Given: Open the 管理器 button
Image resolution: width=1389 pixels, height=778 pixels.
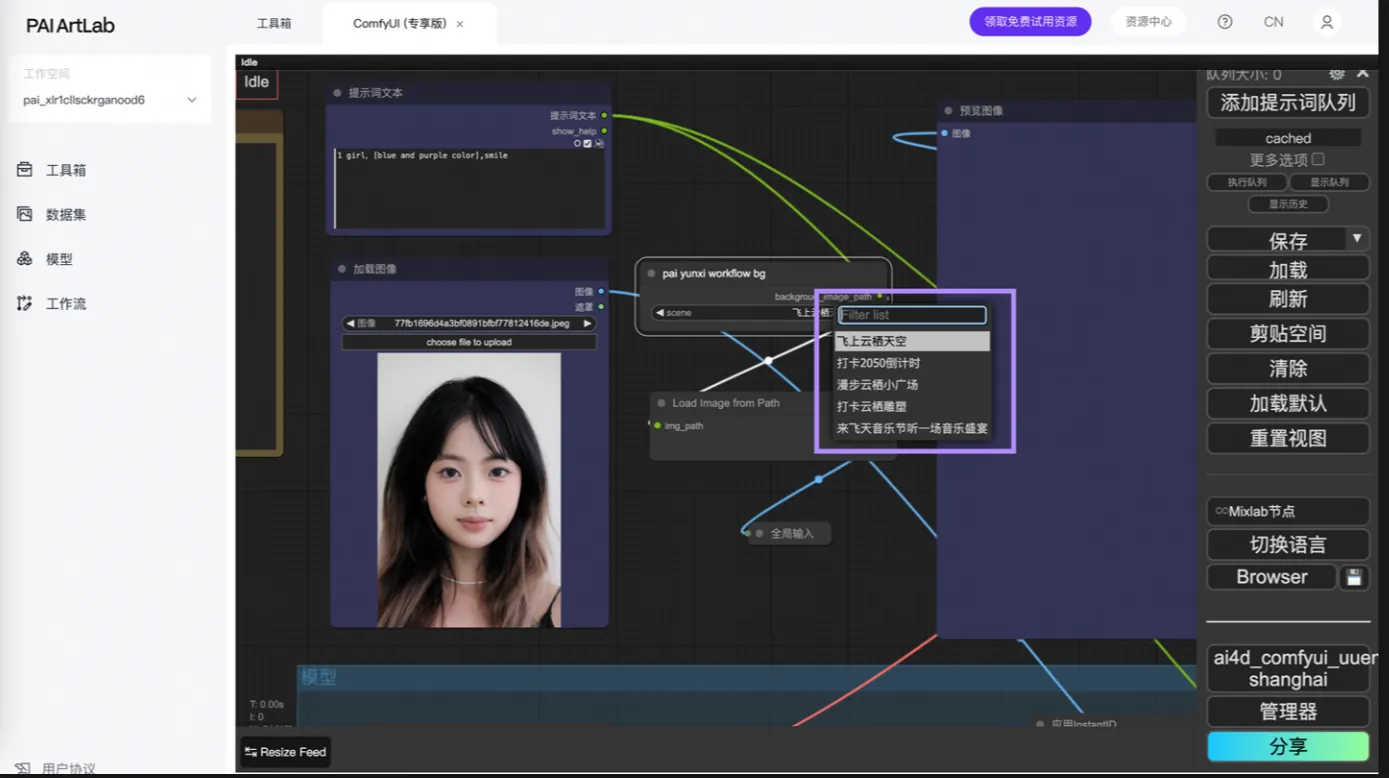Looking at the screenshot, I should click(1288, 712).
